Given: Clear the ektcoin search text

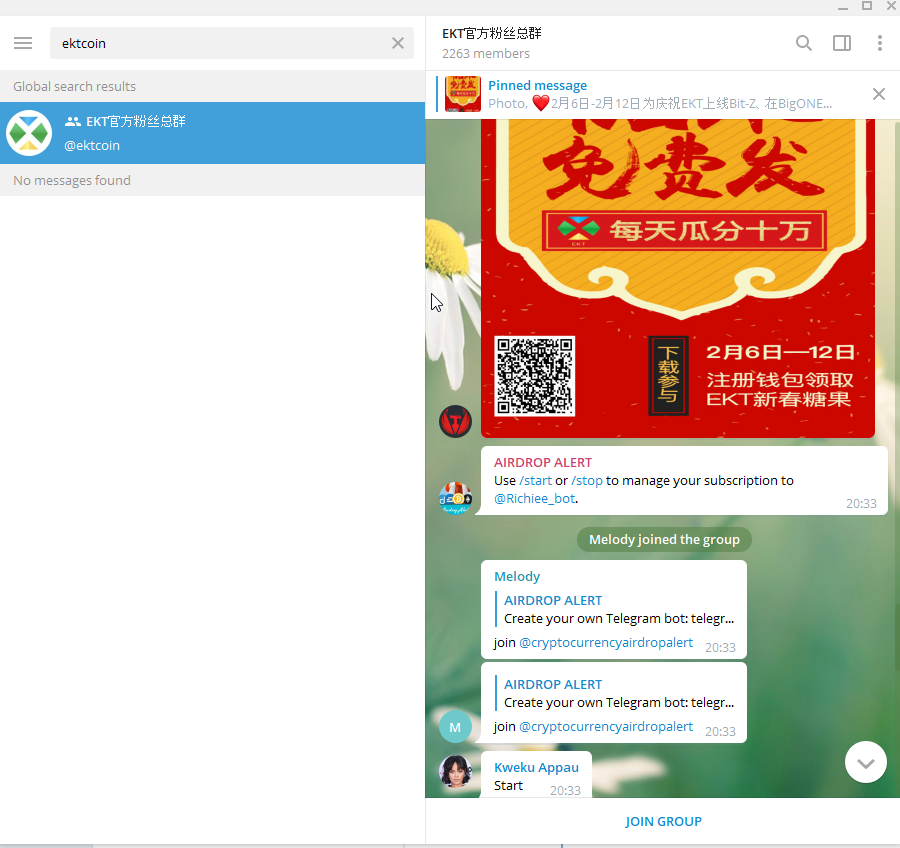Looking at the screenshot, I should tap(398, 43).
